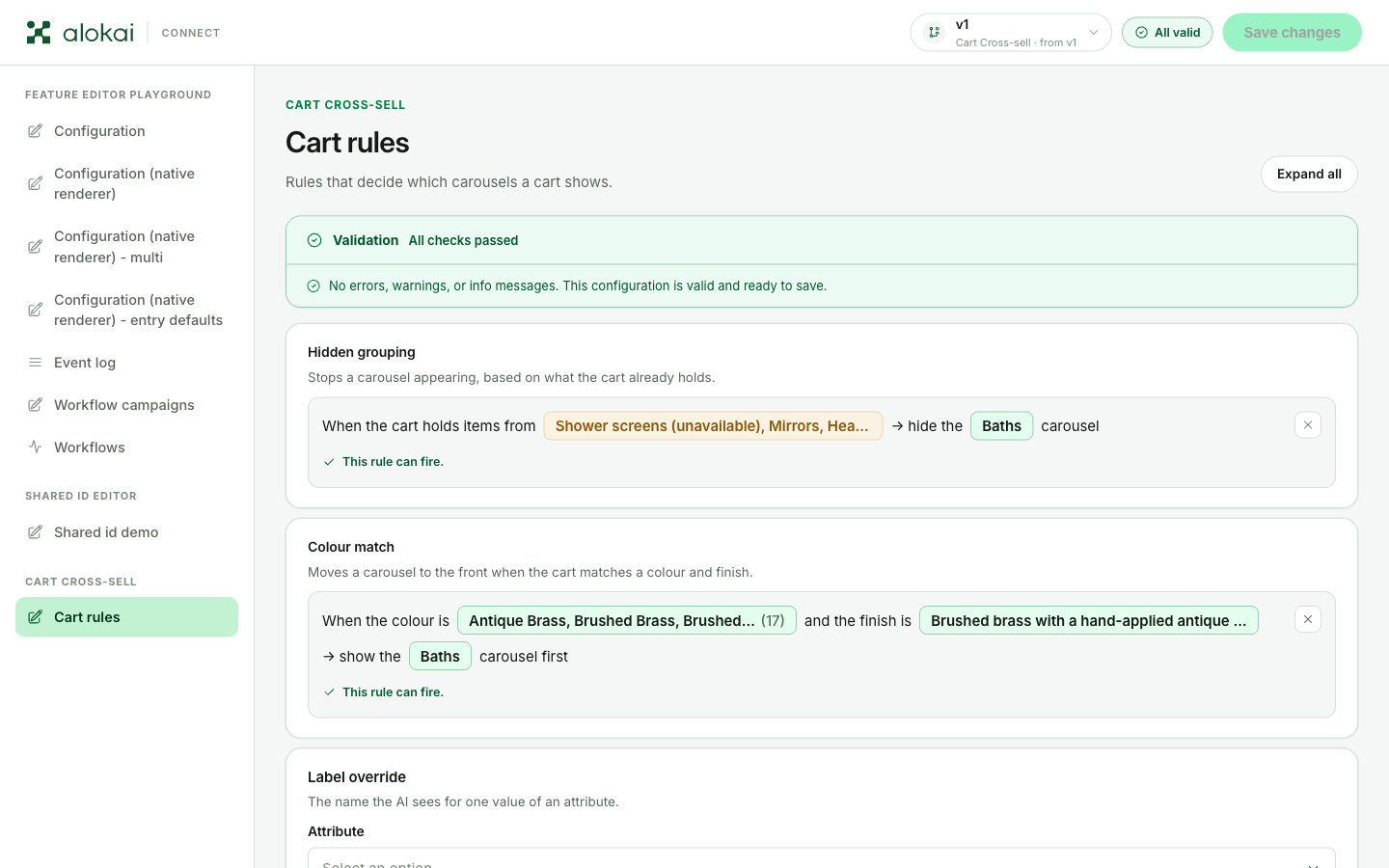The image size is (1389, 868).
Task: Open the v1 version dropdown
Action: (1011, 33)
